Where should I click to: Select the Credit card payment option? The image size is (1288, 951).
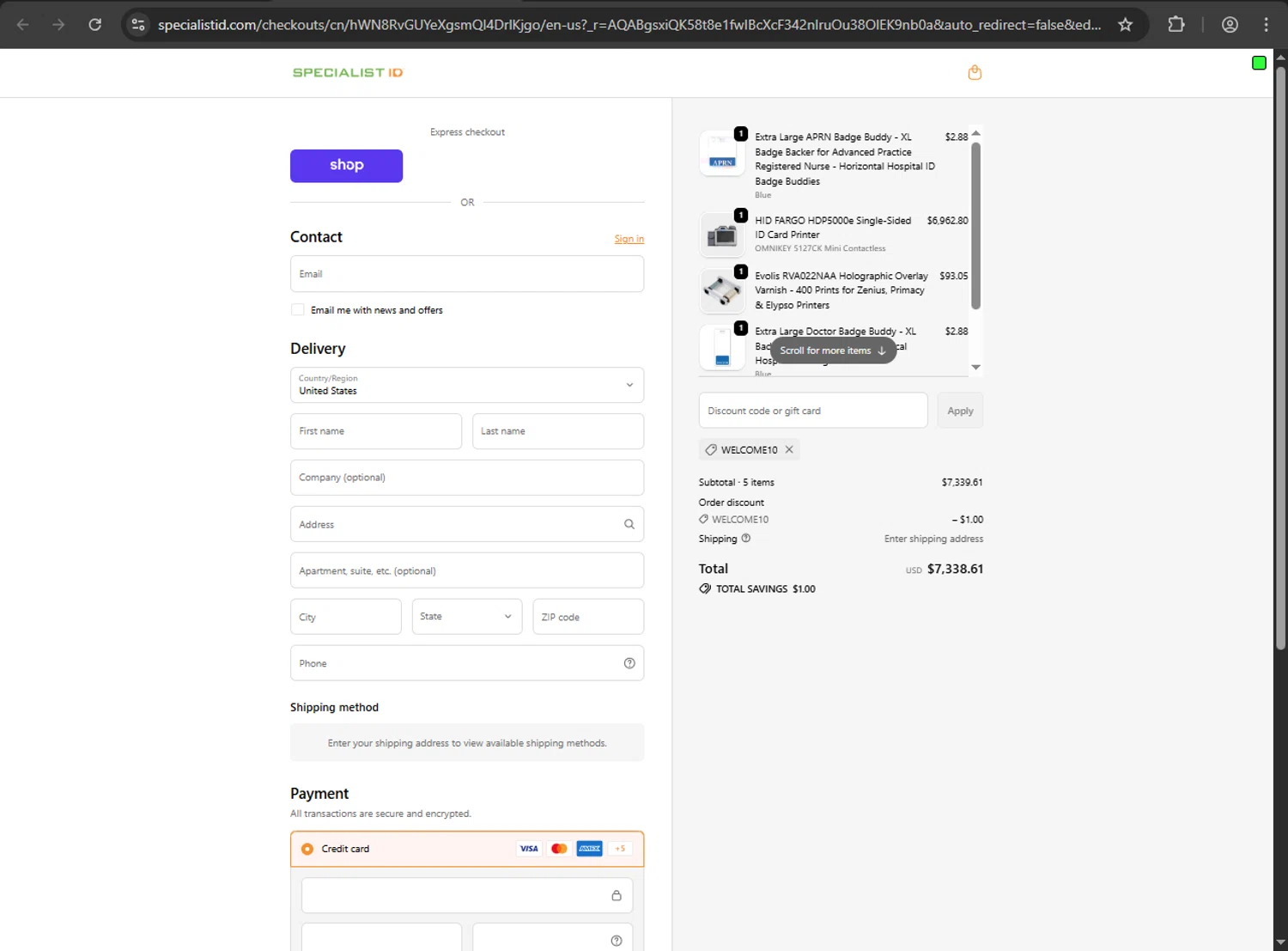[x=307, y=849]
